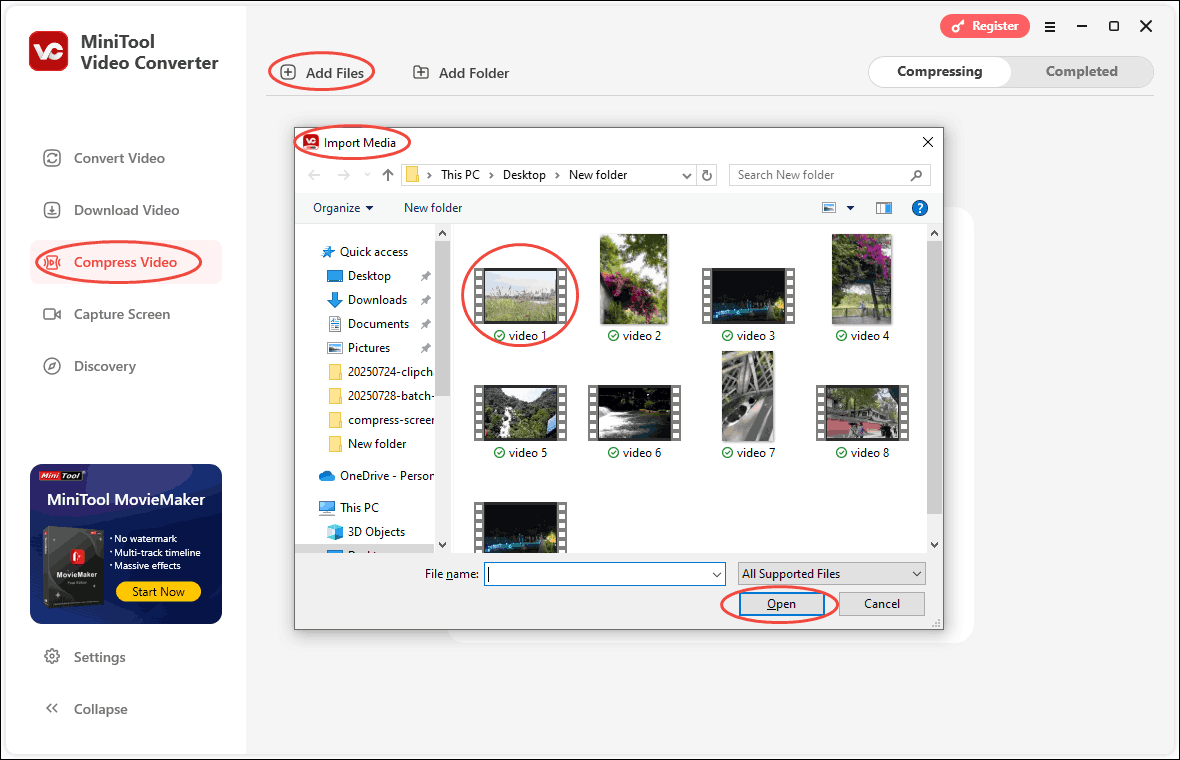Open the Organize dropdown menu
Image resolution: width=1180 pixels, height=760 pixels.
tap(343, 208)
